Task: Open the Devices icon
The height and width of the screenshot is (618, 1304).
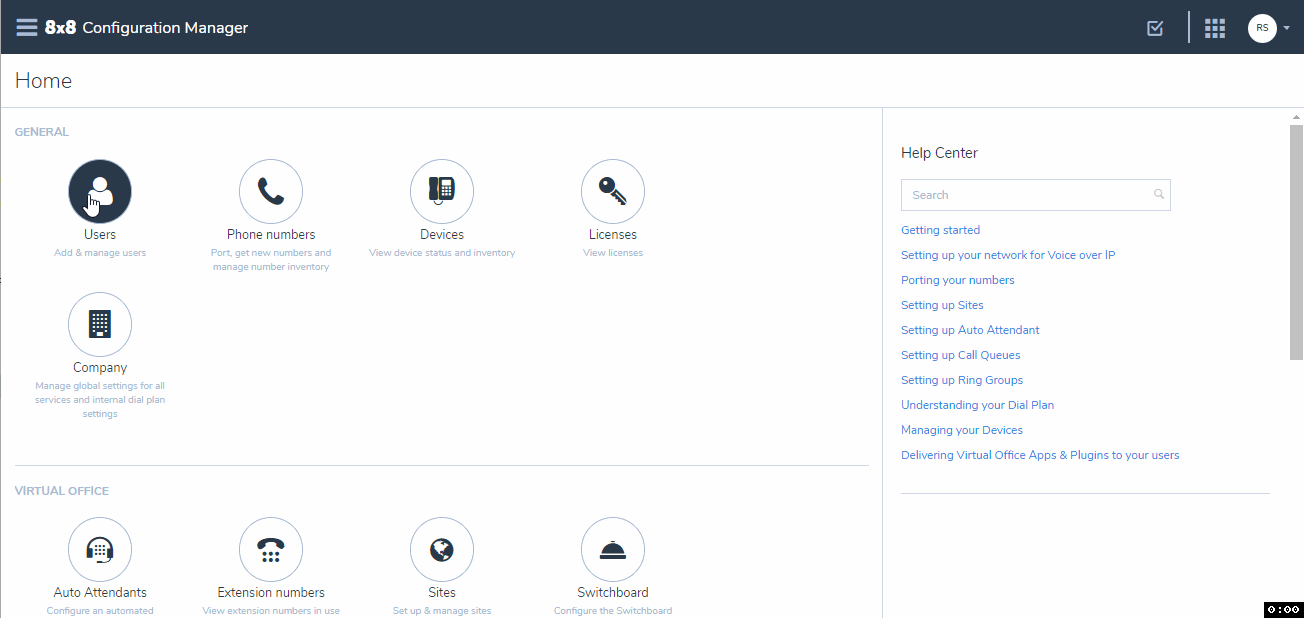Action: [442, 191]
